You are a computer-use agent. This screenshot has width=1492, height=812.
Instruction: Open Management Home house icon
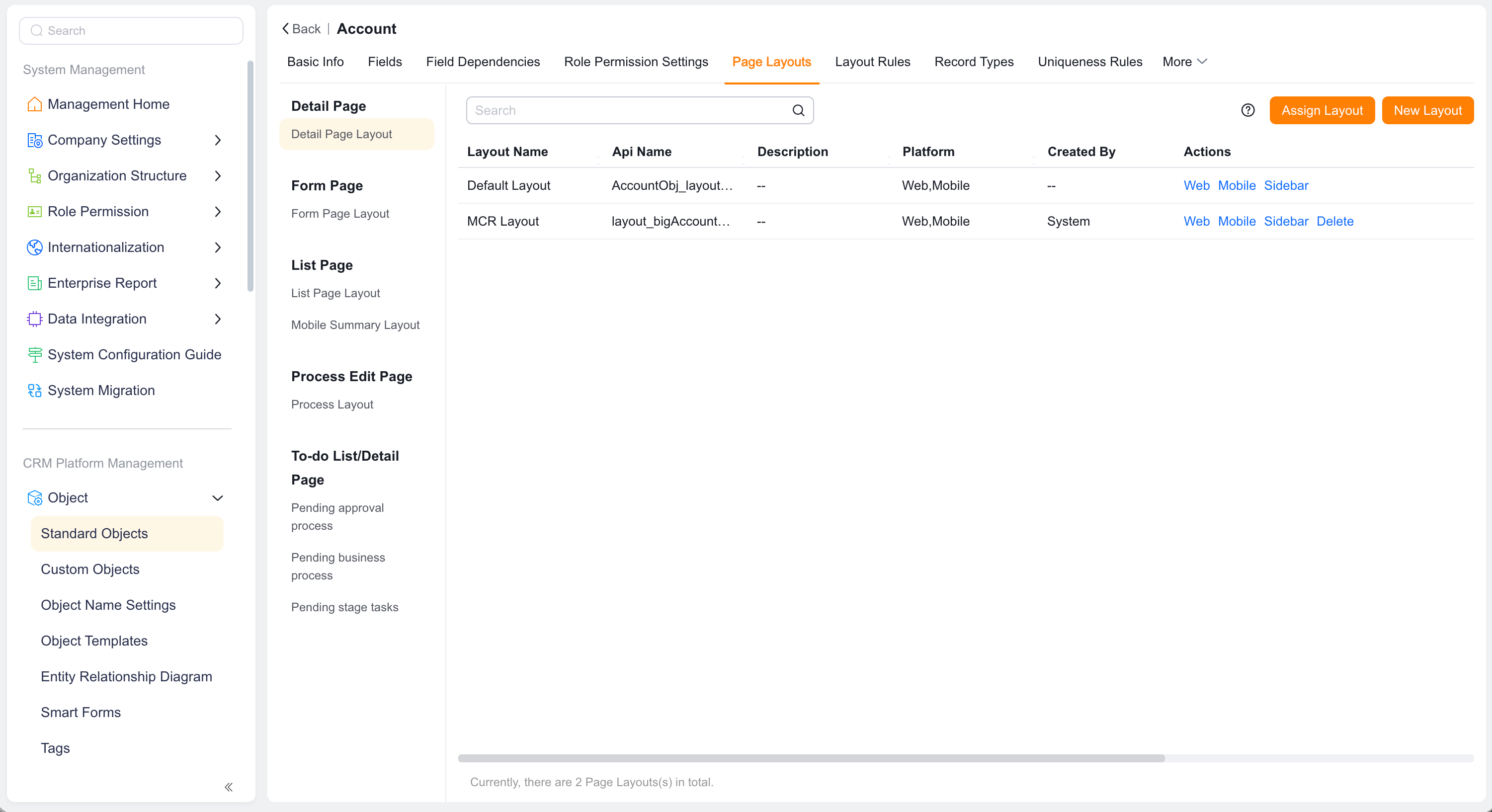(35, 104)
